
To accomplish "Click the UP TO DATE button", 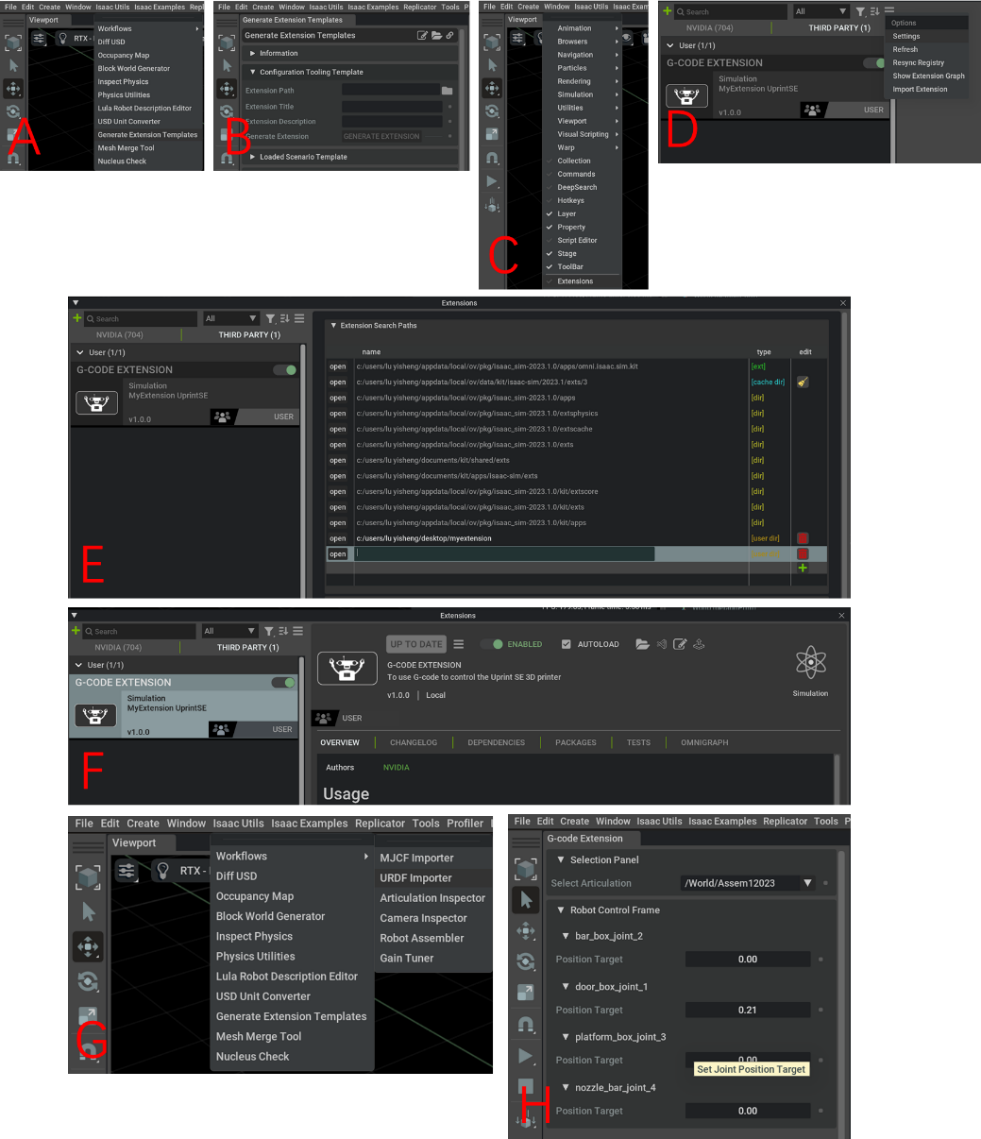I will (416, 644).
